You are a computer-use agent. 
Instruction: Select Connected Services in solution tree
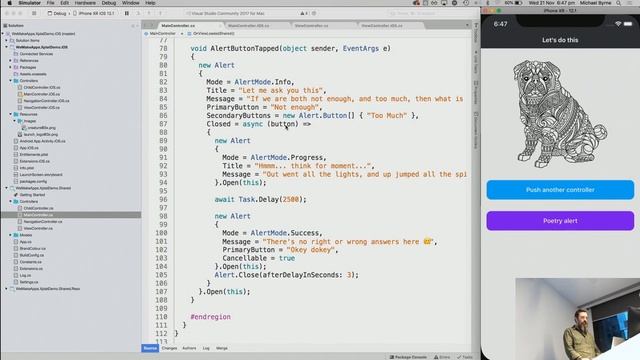[x=36, y=54]
